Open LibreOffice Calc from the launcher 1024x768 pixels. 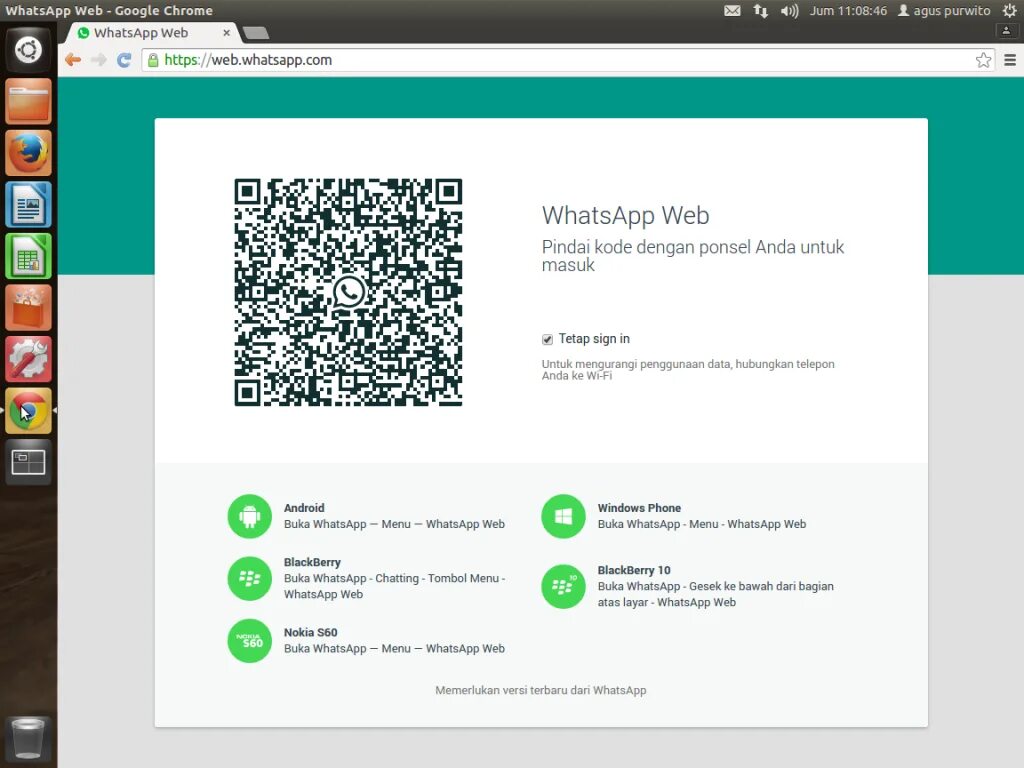(28, 256)
